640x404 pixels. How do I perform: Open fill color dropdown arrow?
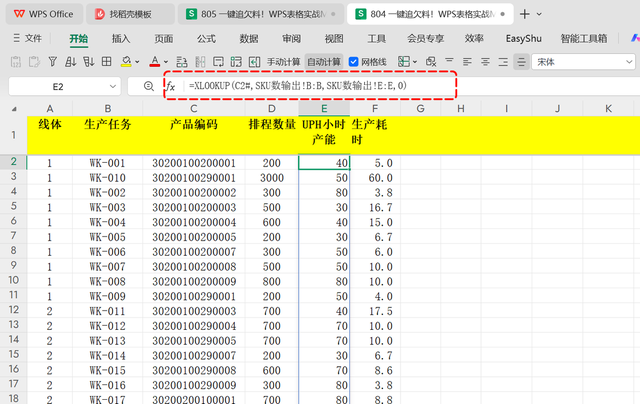[x=137, y=62]
